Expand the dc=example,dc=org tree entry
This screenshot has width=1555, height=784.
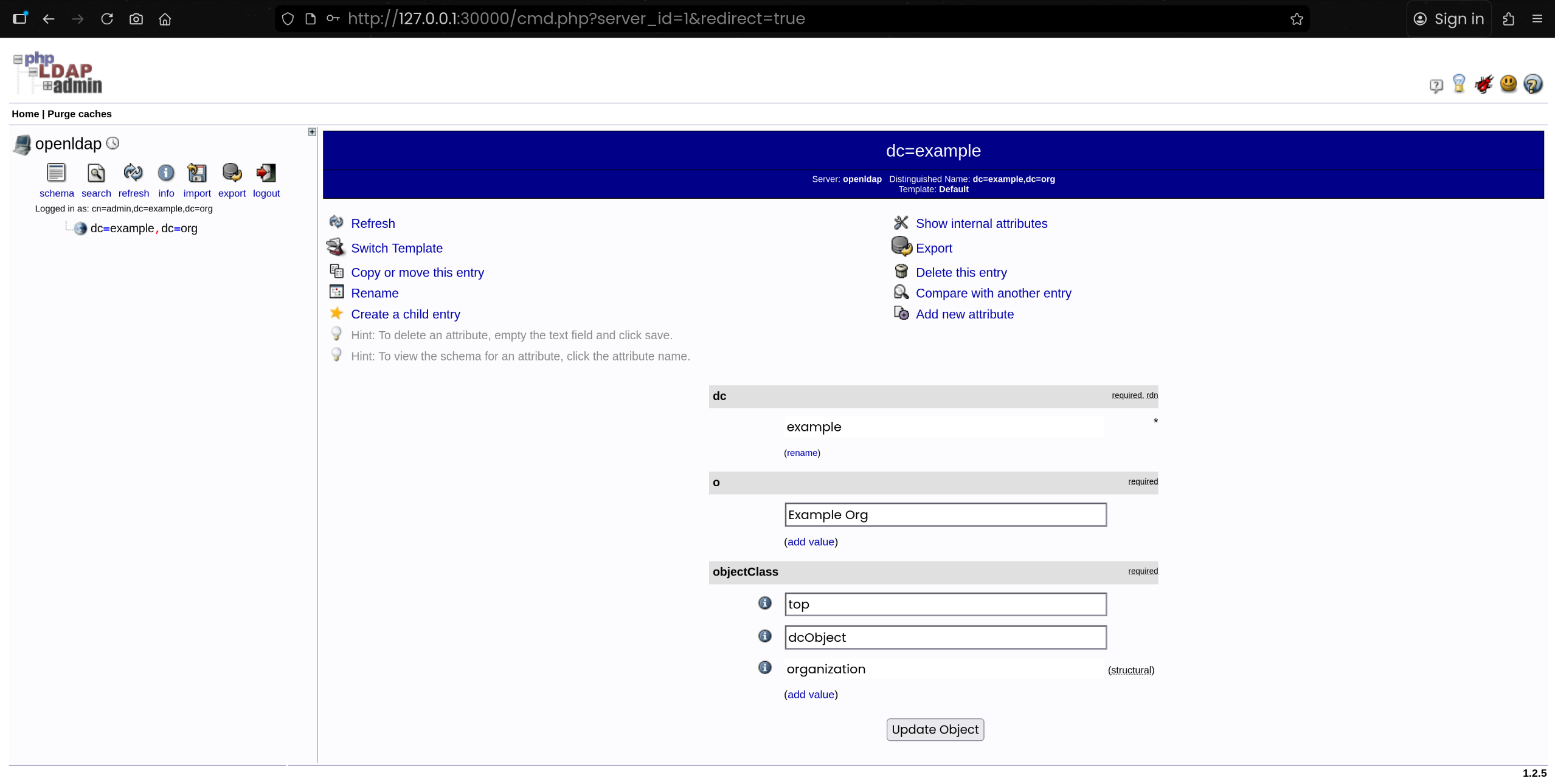[144, 229]
